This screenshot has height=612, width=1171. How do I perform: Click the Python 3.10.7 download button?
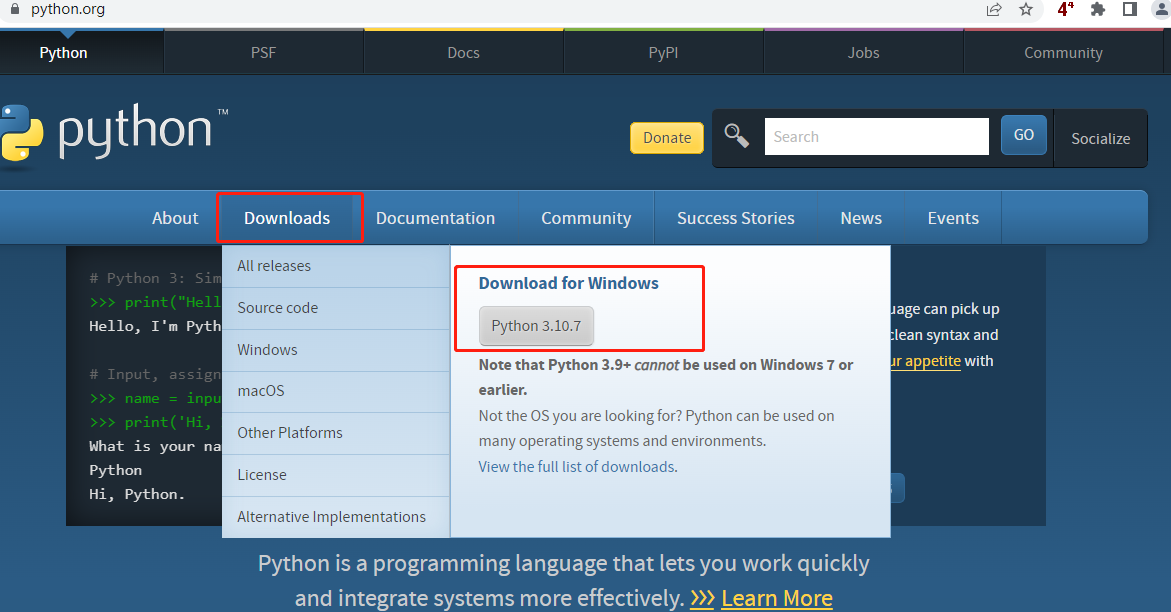click(x=536, y=326)
